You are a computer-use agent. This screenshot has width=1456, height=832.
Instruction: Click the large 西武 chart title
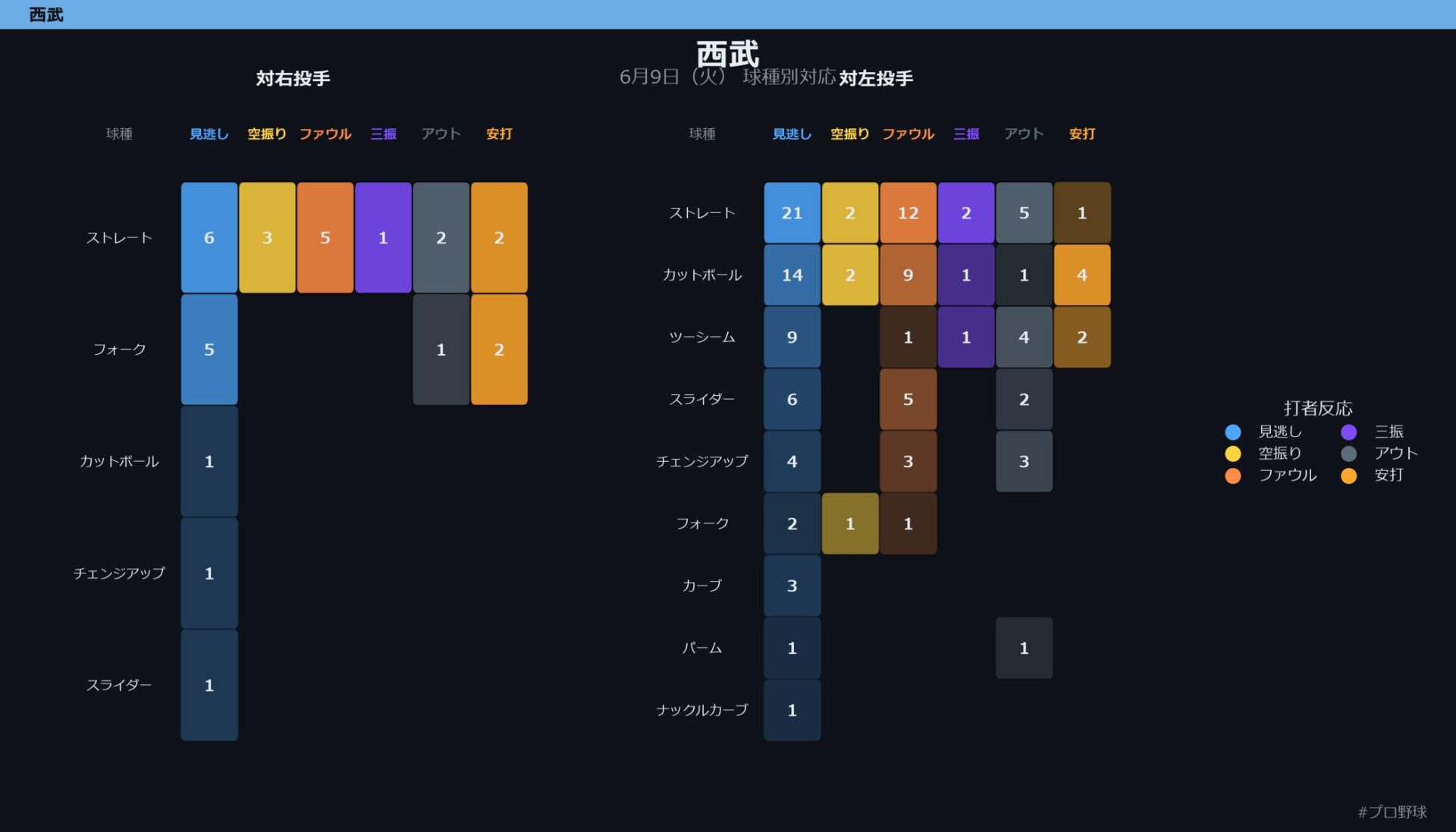(727, 54)
